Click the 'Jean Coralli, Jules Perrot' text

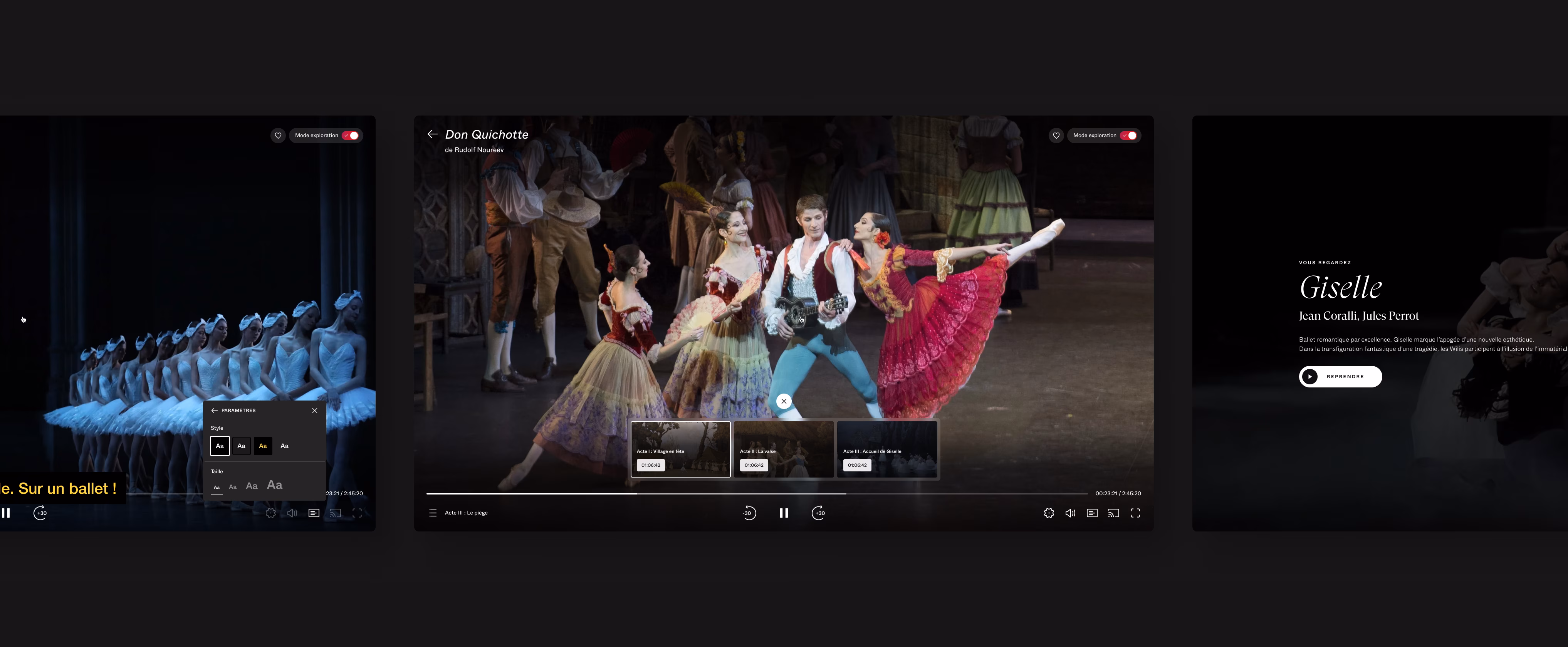tap(1358, 316)
